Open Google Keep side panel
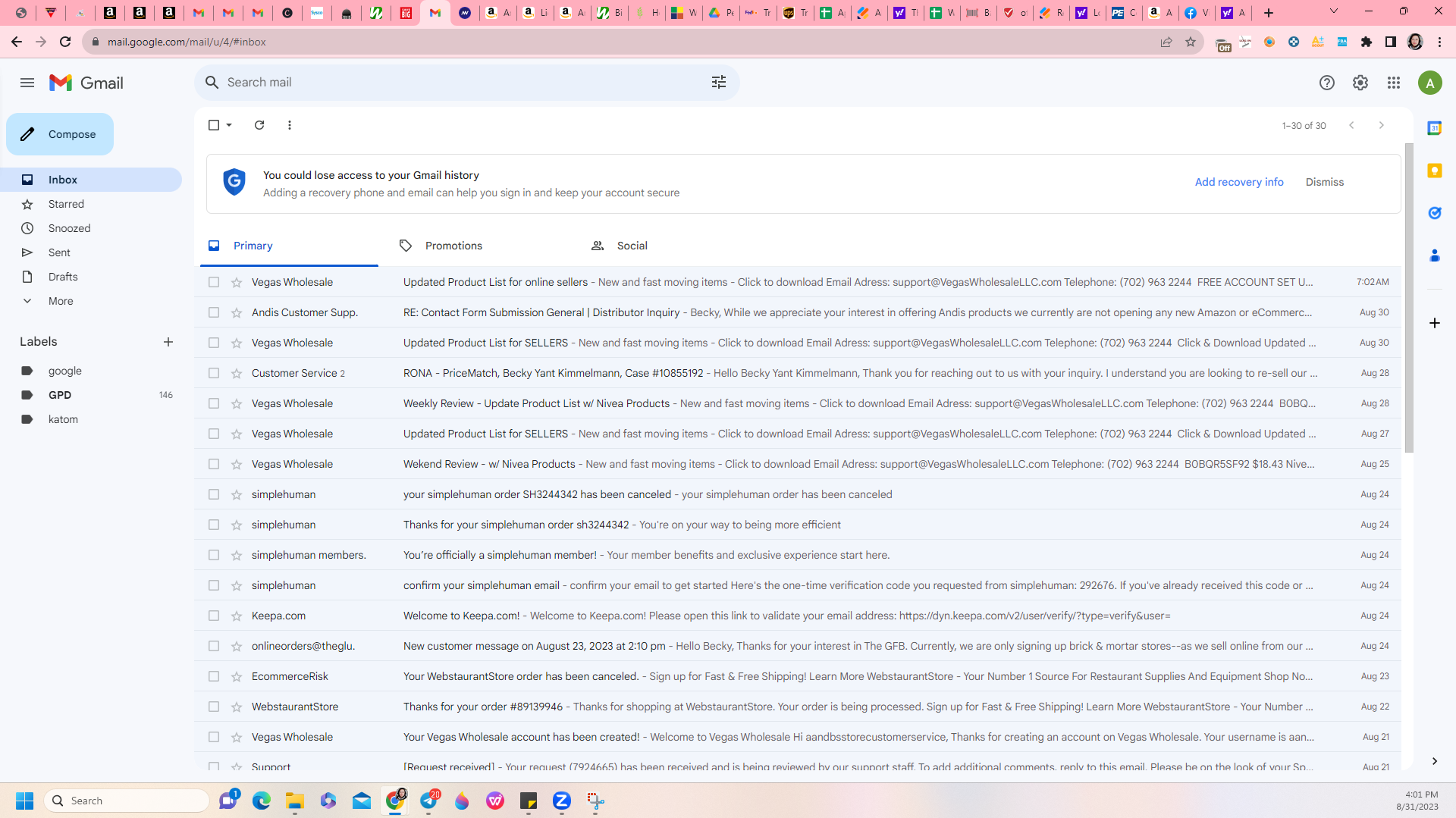This screenshot has width=1456, height=818. pyautogui.click(x=1435, y=171)
